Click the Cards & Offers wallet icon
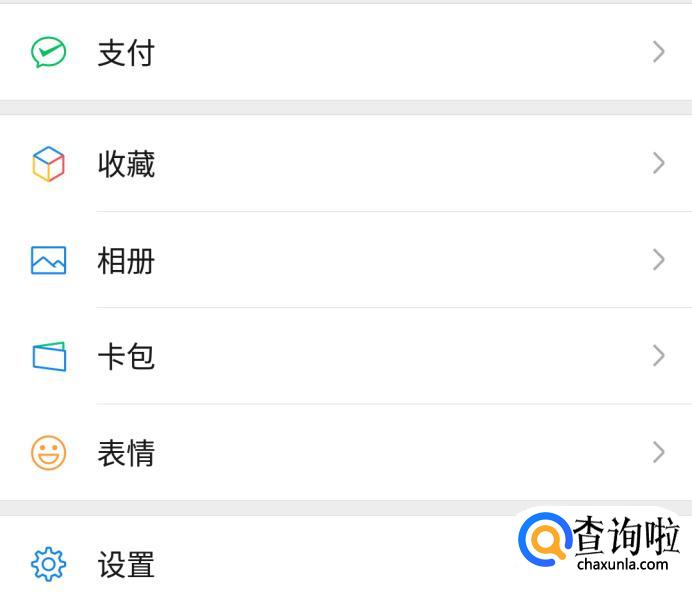This screenshot has width=692, height=595. [x=48, y=357]
